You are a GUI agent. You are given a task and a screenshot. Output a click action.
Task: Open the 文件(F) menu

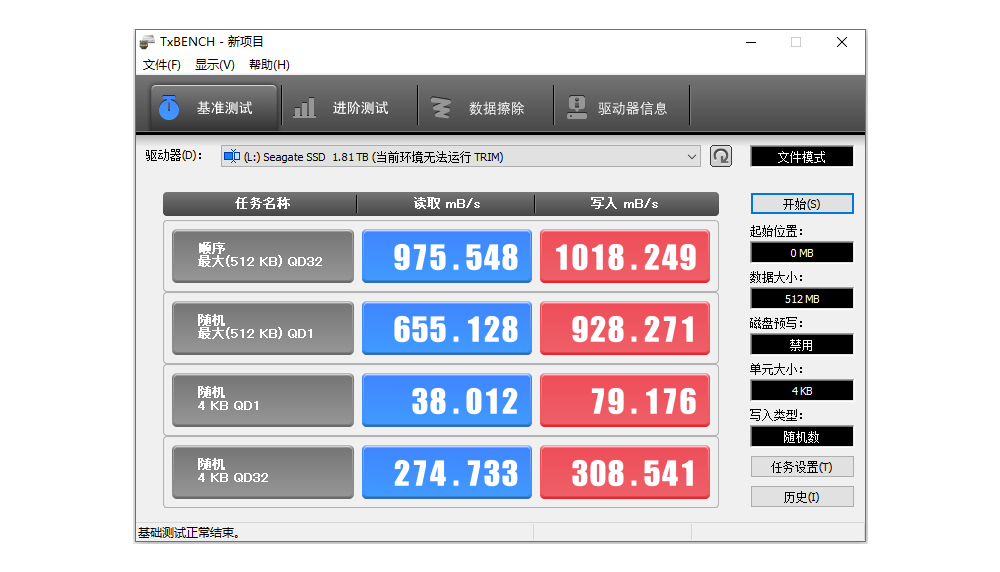coord(161,64)
